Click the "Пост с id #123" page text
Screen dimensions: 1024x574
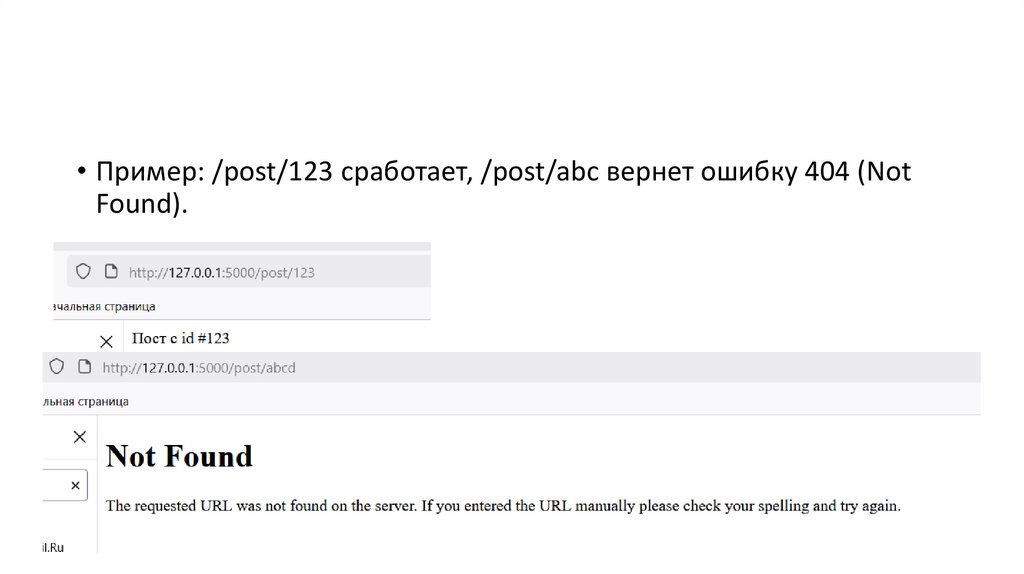(181, 338)
